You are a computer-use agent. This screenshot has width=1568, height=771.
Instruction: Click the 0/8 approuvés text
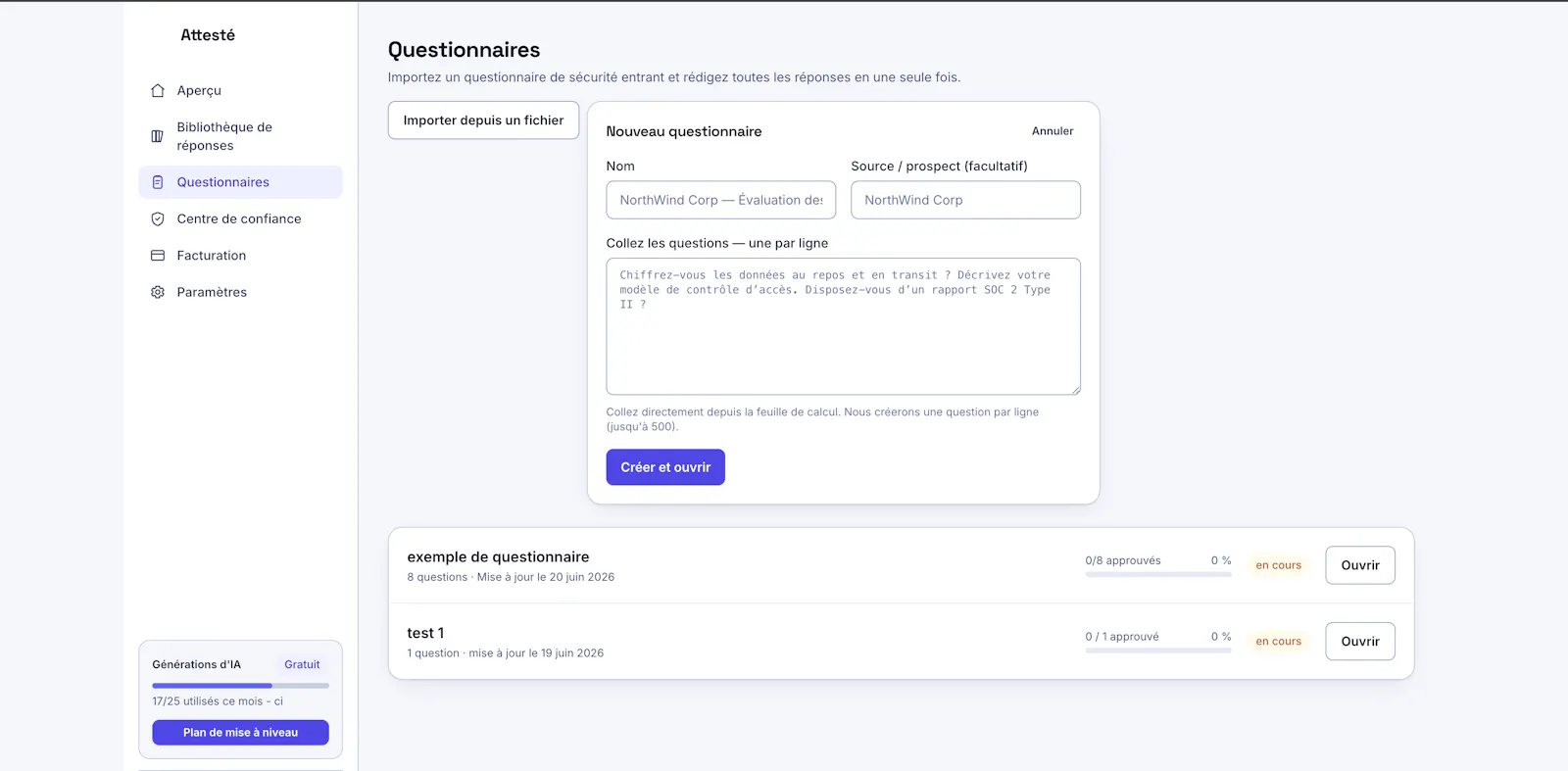1123,560
